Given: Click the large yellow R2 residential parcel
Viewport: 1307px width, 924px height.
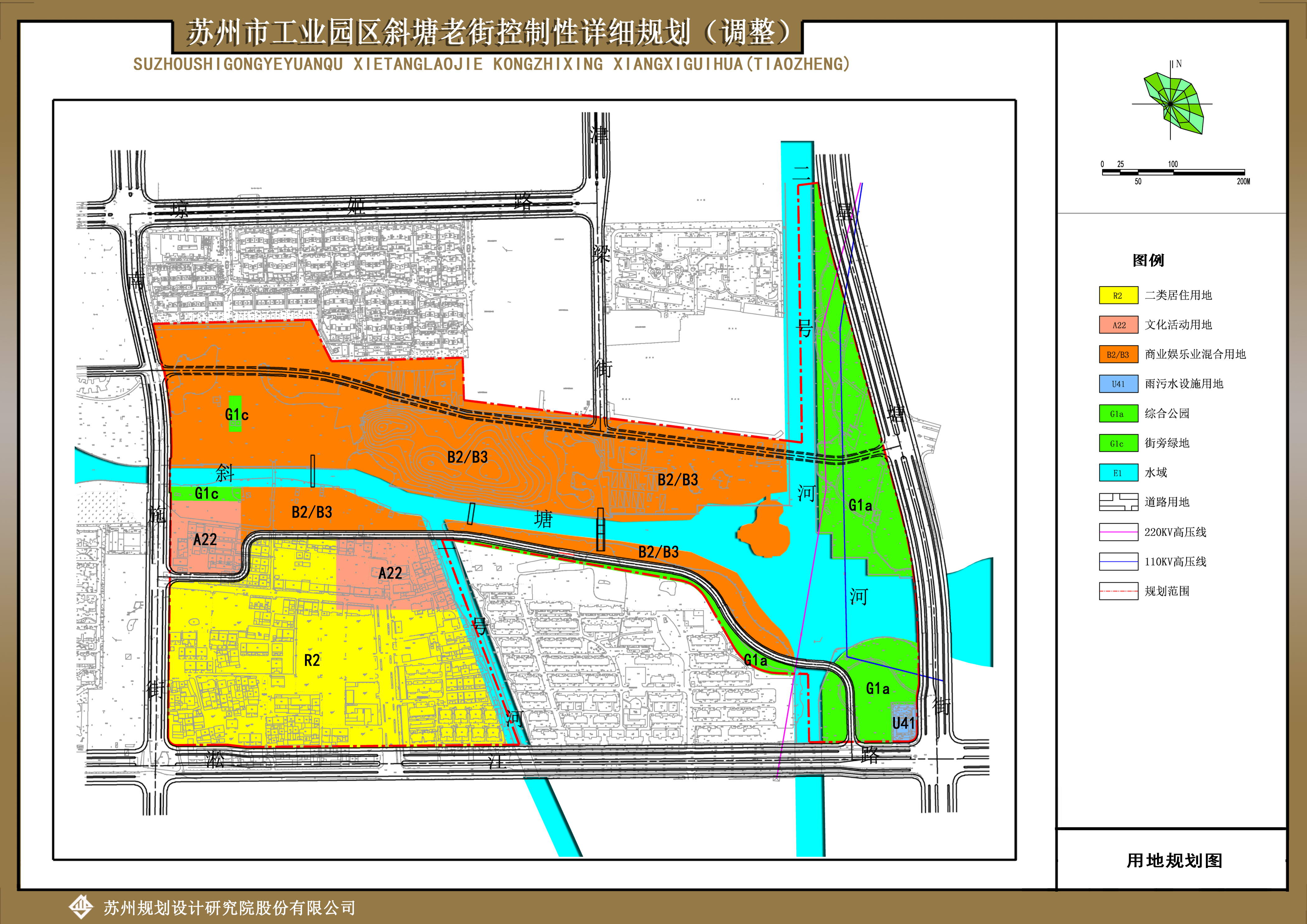Looking at the screenshot, I should (312, 660).
